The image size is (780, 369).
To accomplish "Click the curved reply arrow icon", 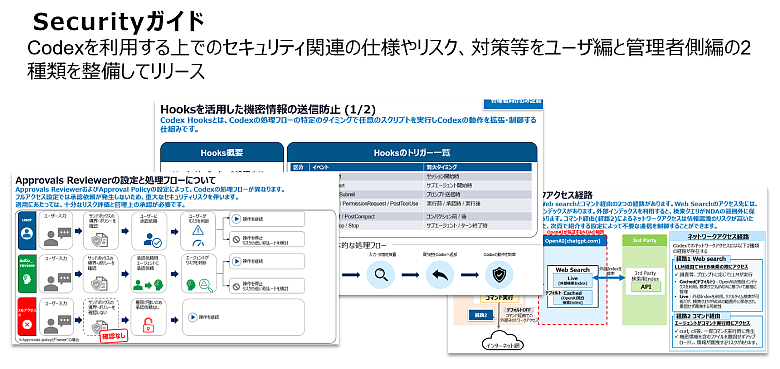I will (439, 275).
